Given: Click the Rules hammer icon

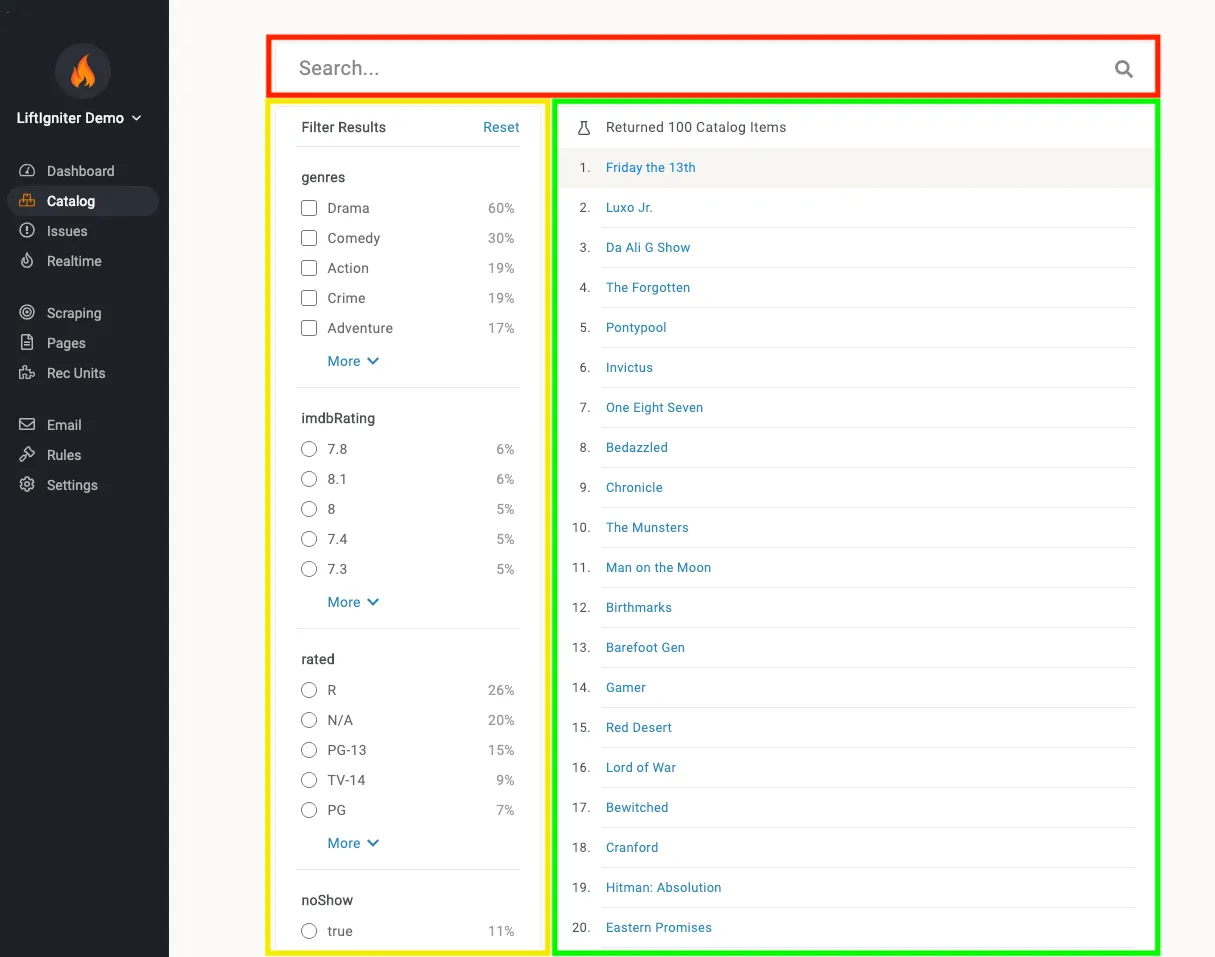Looking at the screenshot, I should pyautogui.click(x=27, y=455).
